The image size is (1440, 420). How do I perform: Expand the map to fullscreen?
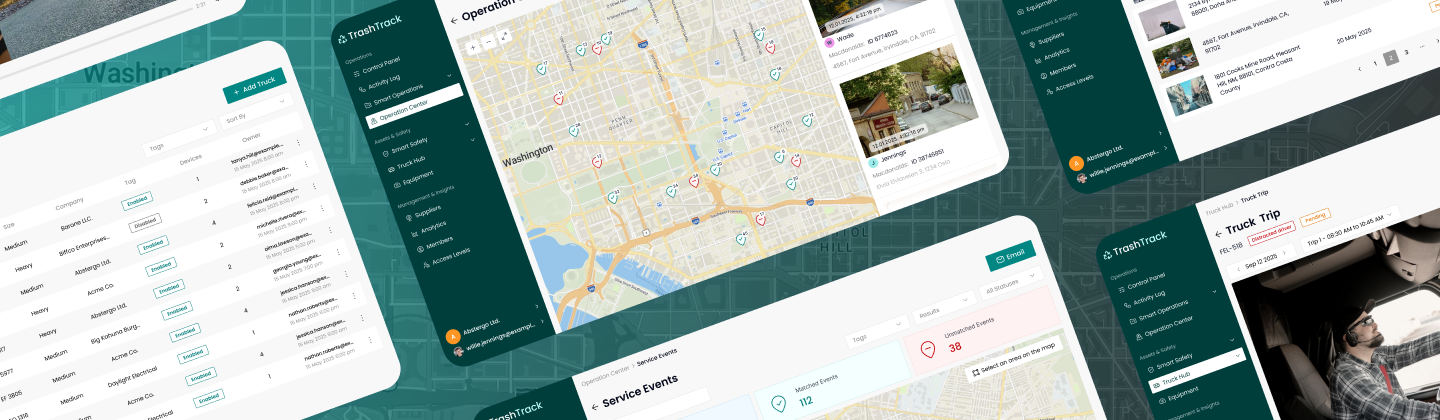tap(504, 36)
